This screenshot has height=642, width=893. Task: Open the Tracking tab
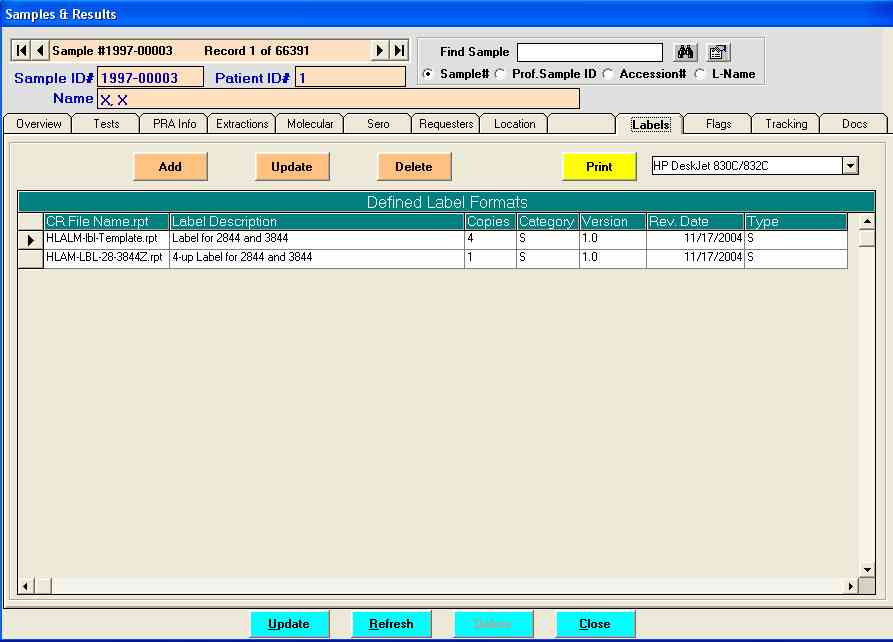(x=786, y=124)
